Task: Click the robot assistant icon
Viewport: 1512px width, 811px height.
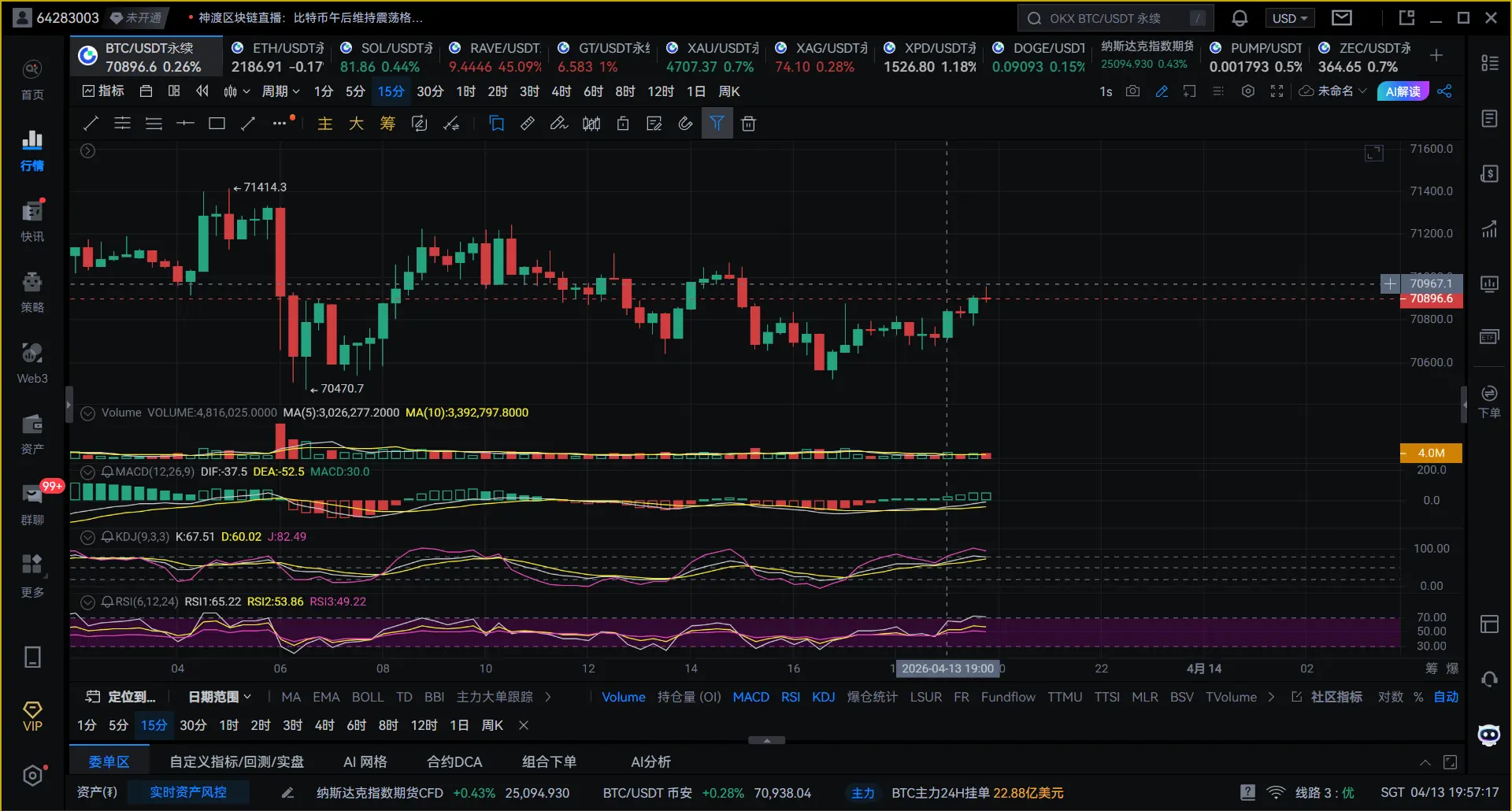Action: coord(1489,735)
